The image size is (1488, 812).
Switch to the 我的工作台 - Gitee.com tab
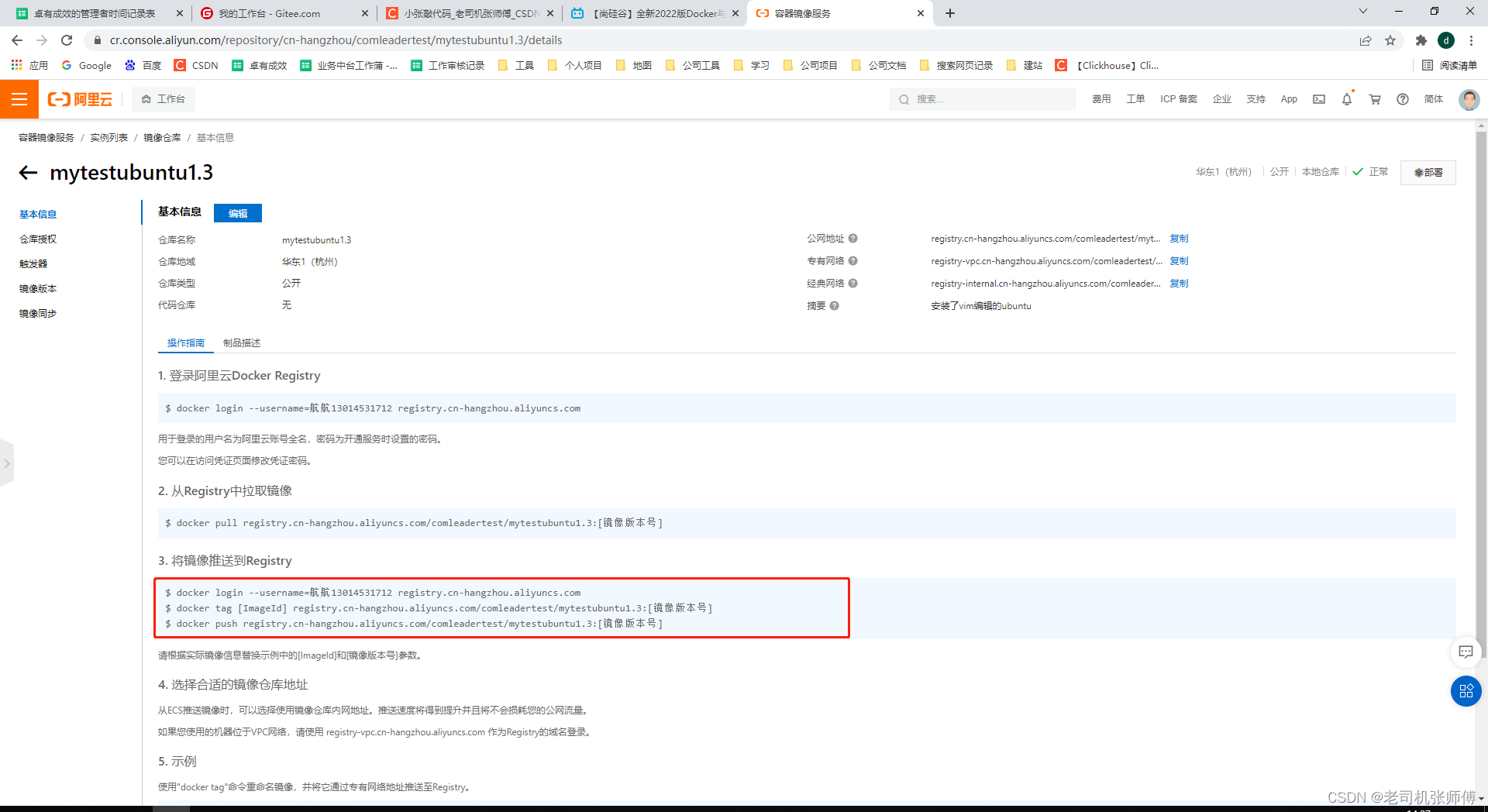(x=284, y=13)
